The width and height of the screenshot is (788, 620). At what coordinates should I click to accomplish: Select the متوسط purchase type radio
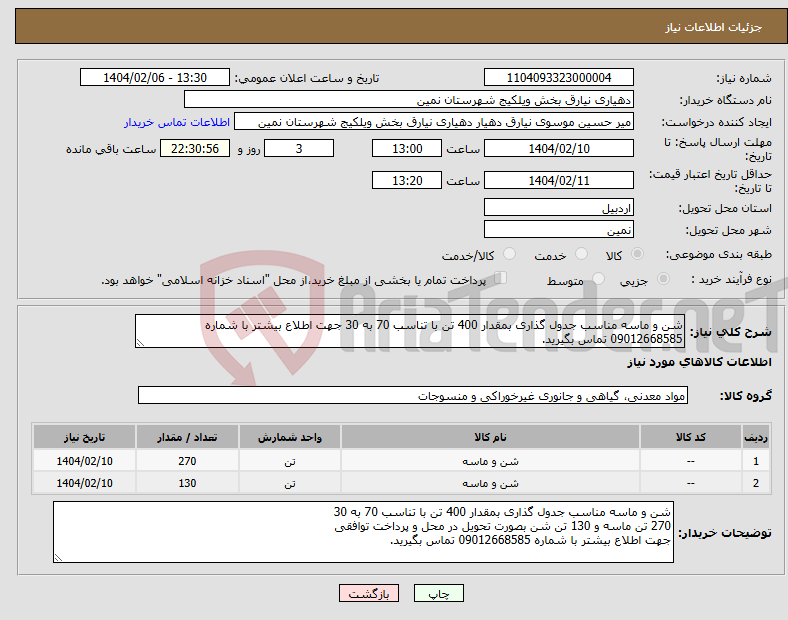pos(598,278)
